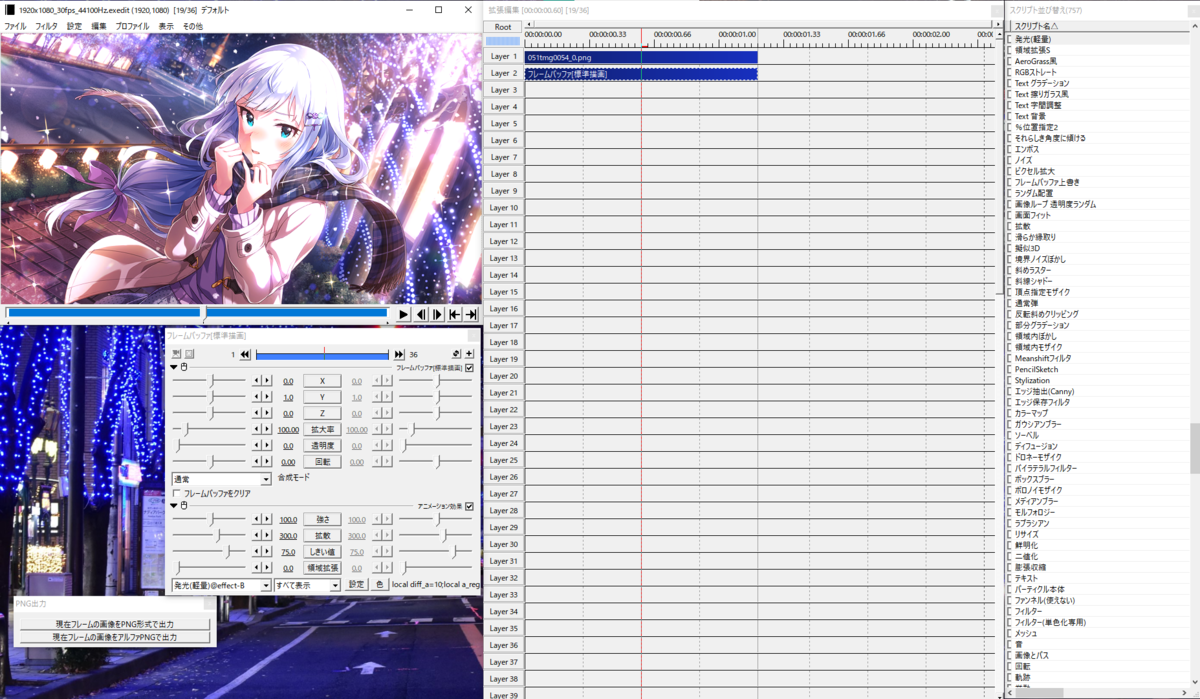Open the ファイル menu
Image resolution: width=1200 pixels, height=699 pixels.
(16, 26)
